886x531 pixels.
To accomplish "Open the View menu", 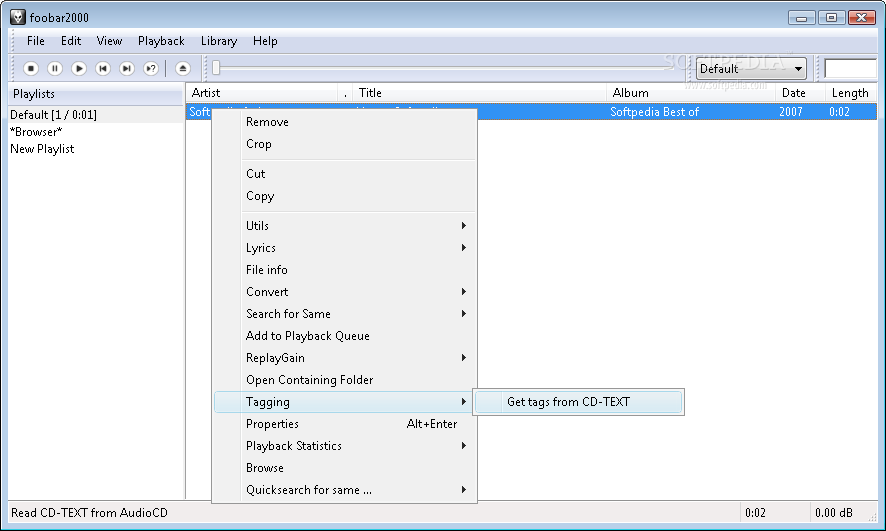I will [109, 41].
